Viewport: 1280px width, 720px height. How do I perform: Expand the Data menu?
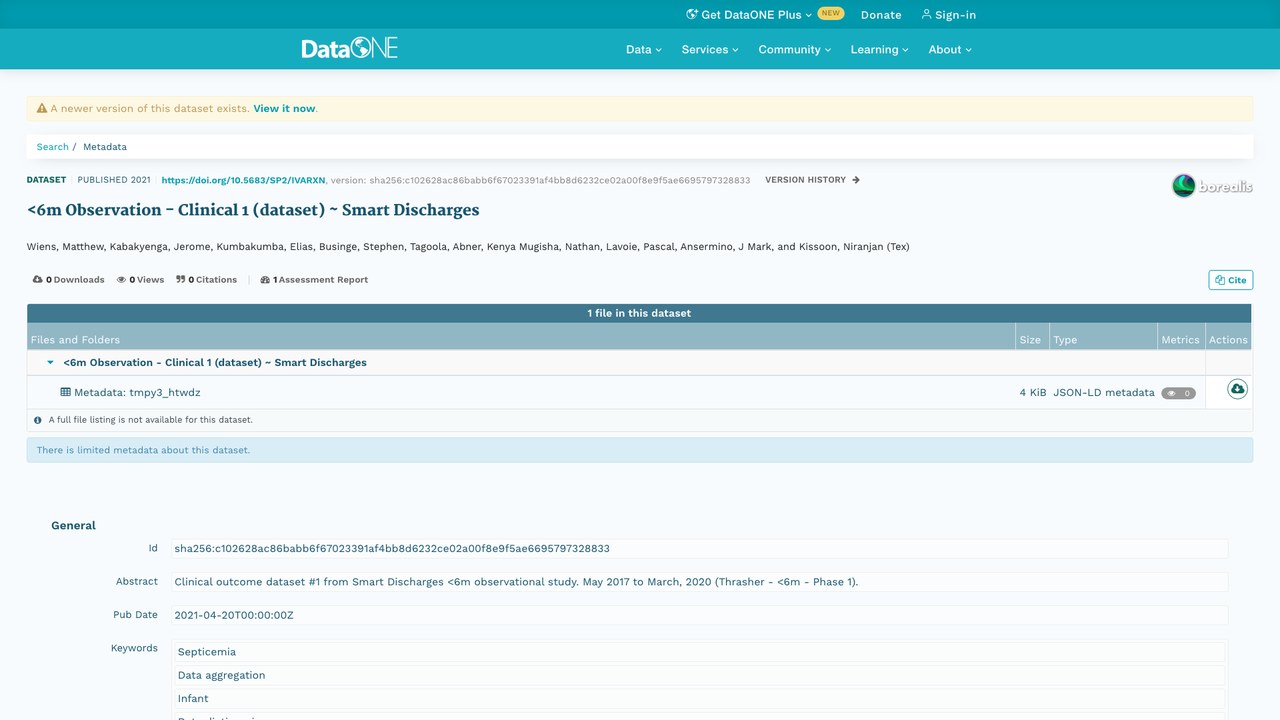[644, 49]
